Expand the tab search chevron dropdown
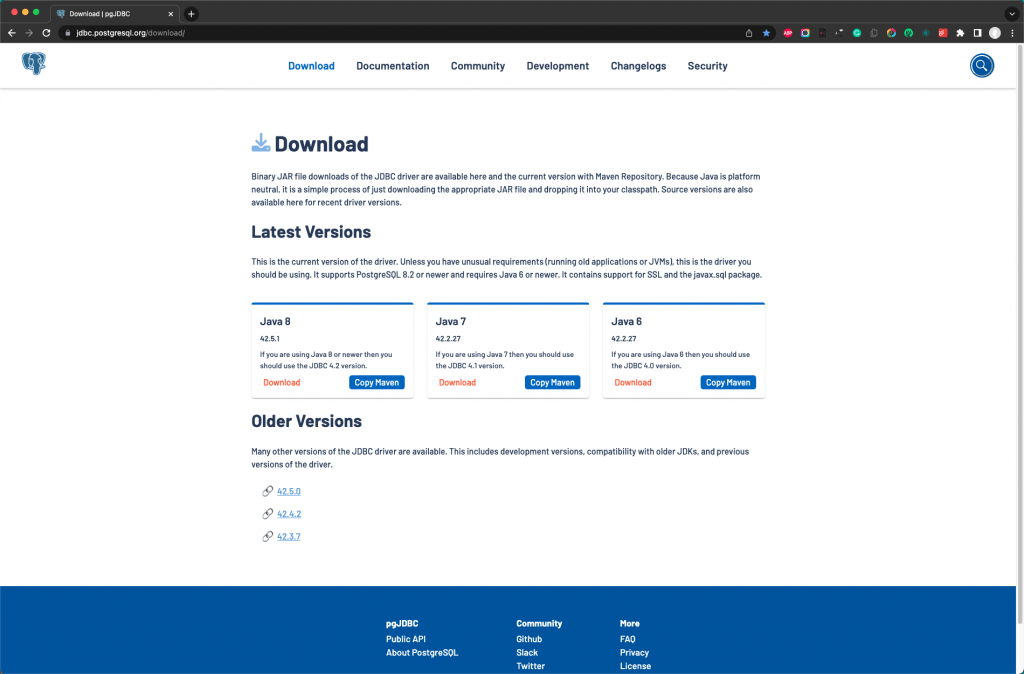 coord(1012,14)
